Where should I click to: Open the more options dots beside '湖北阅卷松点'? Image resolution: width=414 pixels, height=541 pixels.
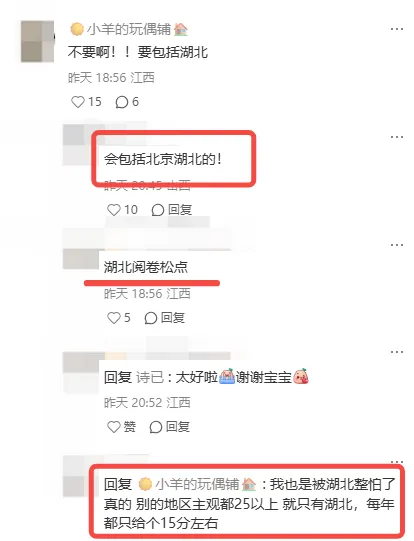(397, 245)
